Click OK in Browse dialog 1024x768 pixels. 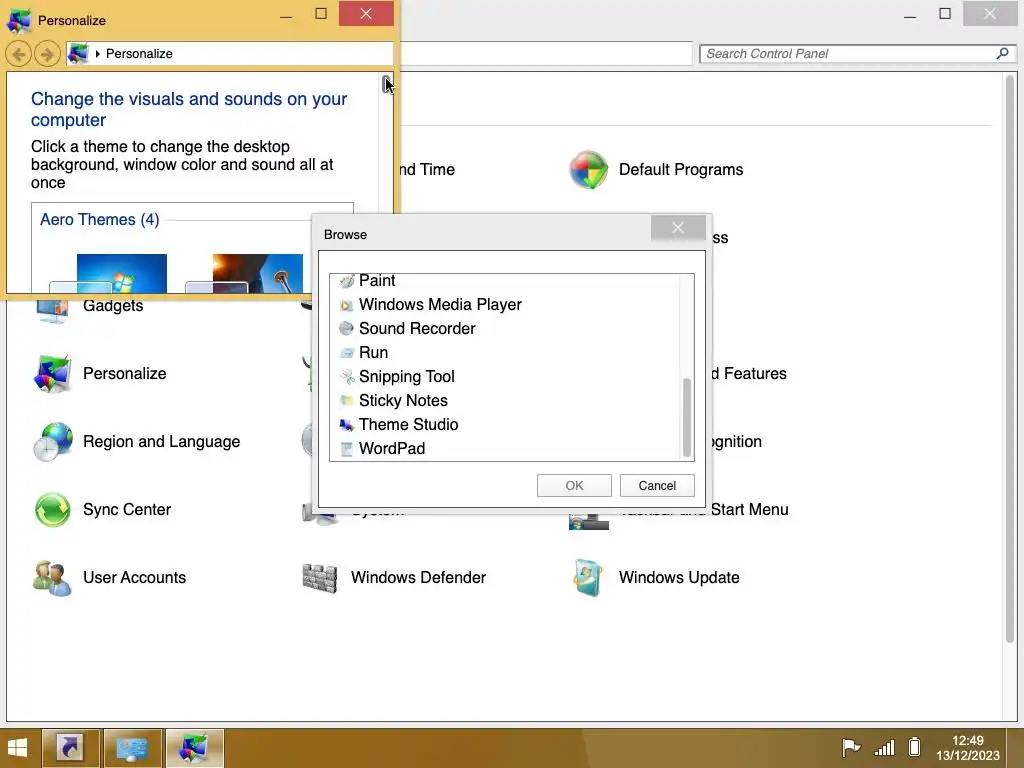[574, 485]
